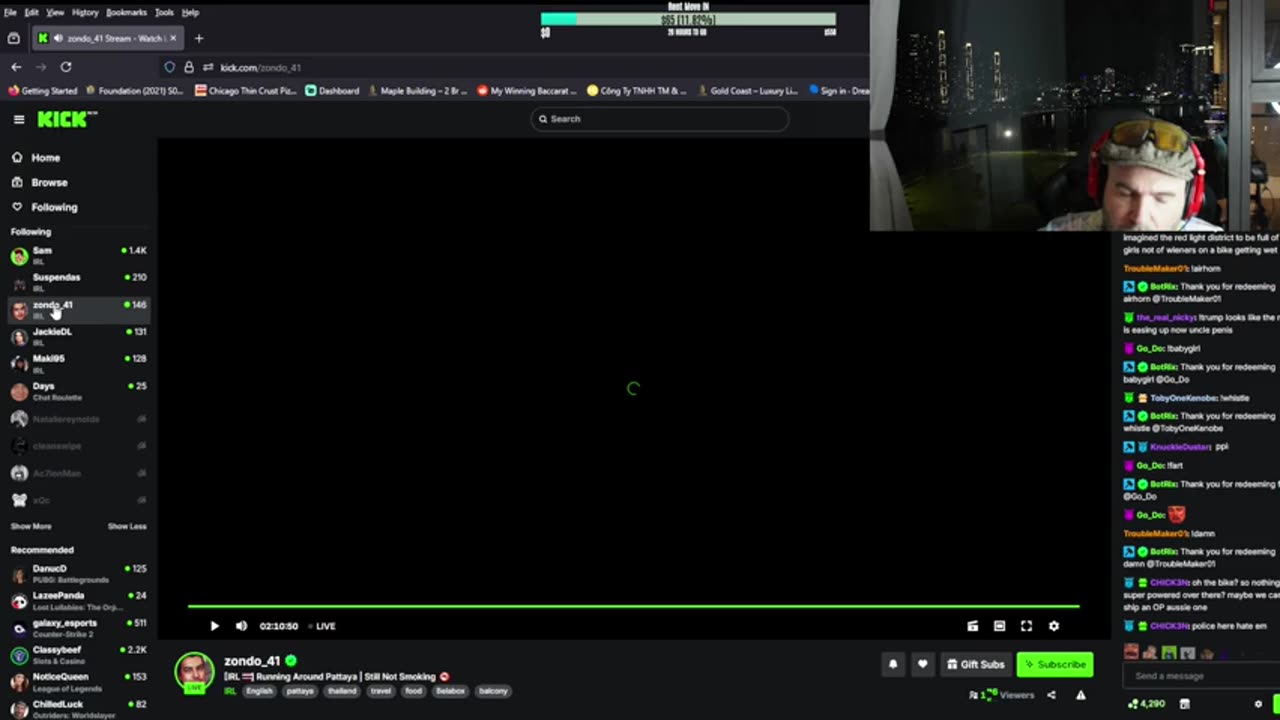The height and width of the screenshot is (720, 1280).
Task: Open JackieDL channel in Following list
Action: 78,336
